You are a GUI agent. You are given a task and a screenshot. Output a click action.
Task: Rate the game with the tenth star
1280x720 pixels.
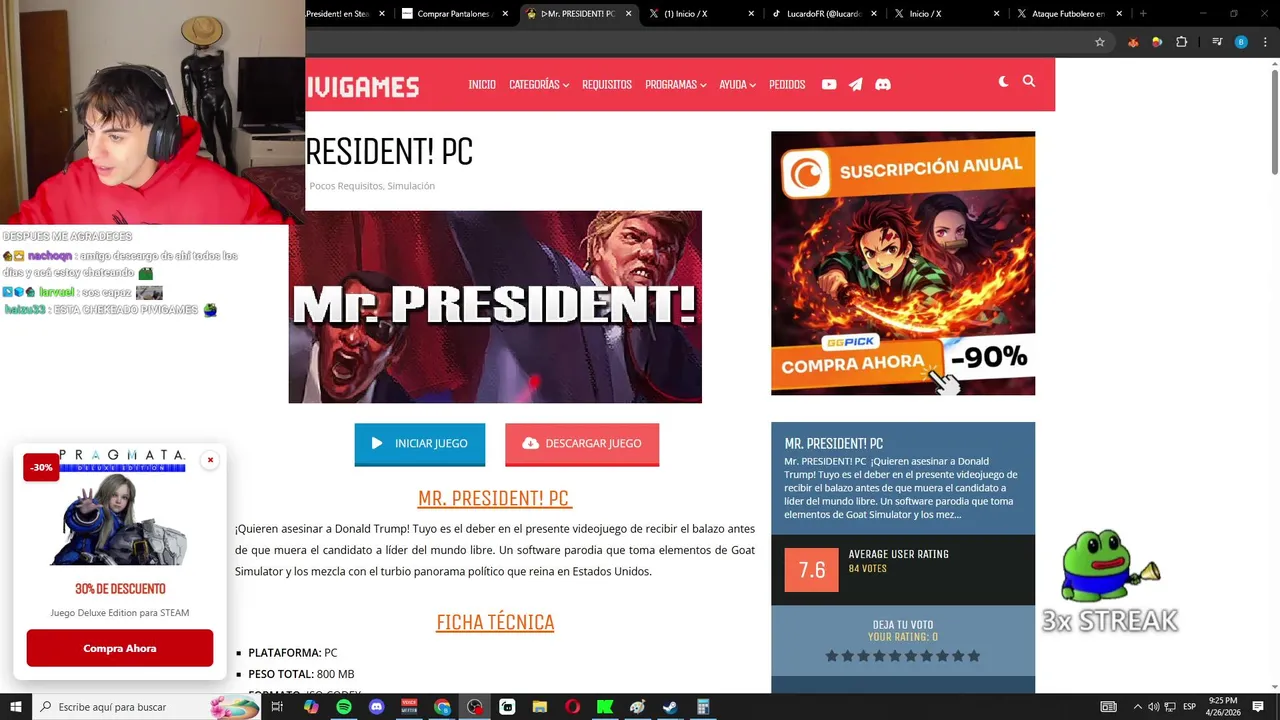tap(974, 656)
